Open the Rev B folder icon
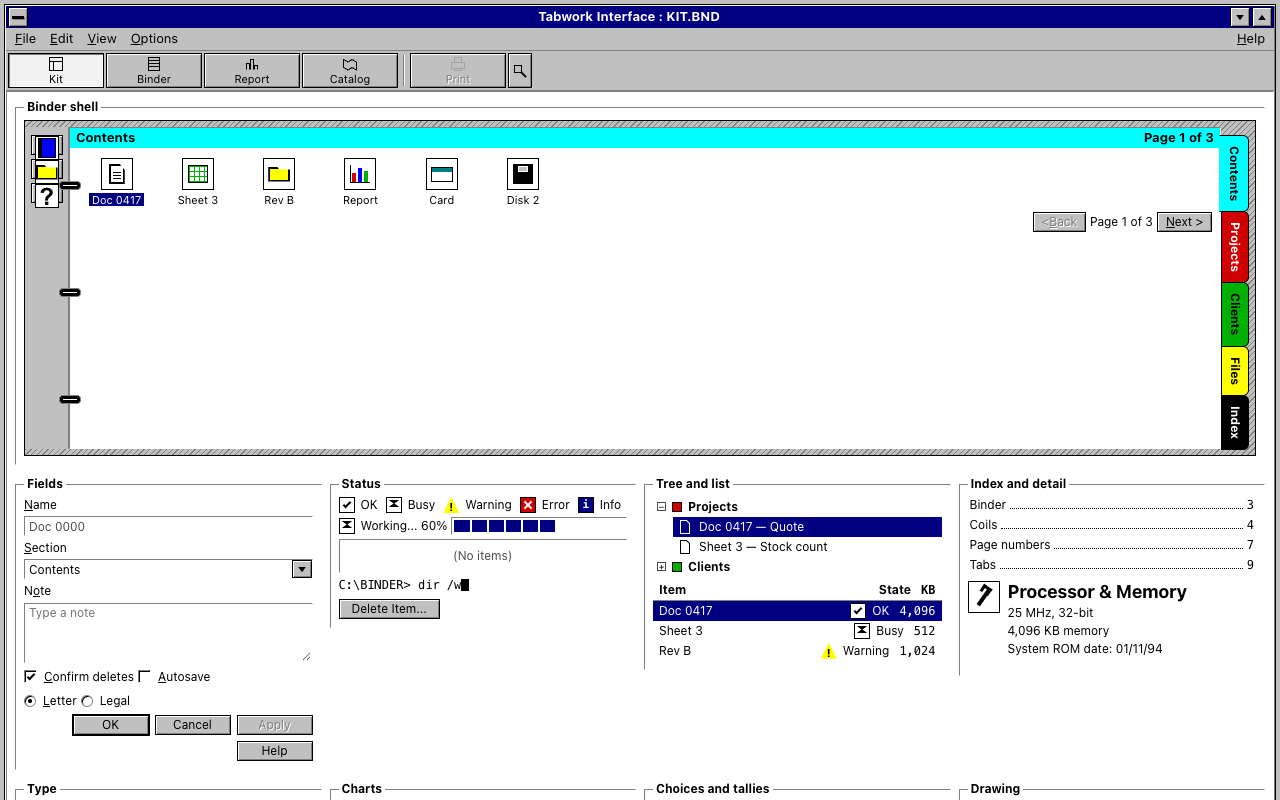Viewport: 1280px width, 800px height. click(x=279, y=174)
